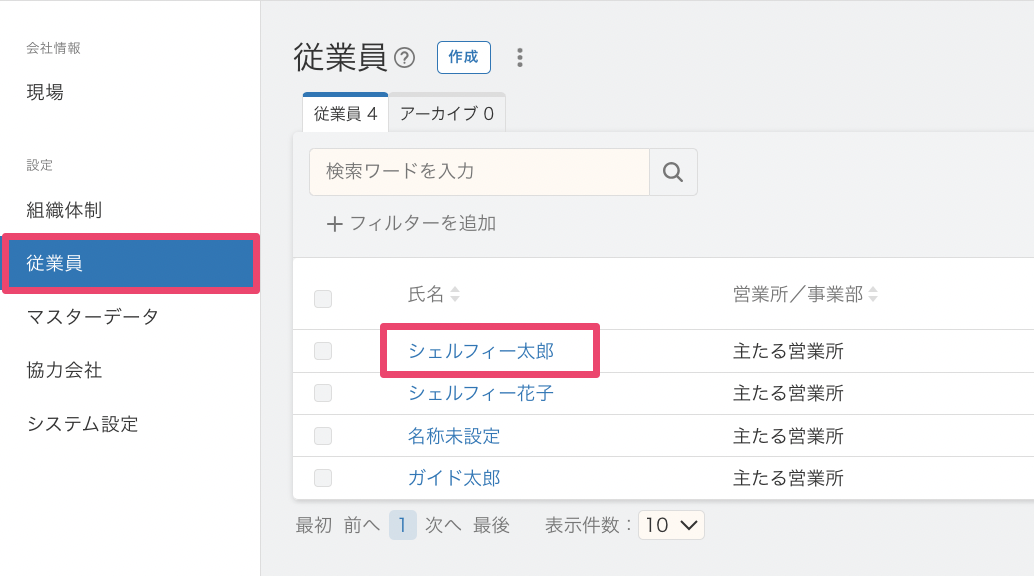Open 組織体制 in the sidebar
The width and height of the screenshot is (1034, 576).
tap(64, 210)
